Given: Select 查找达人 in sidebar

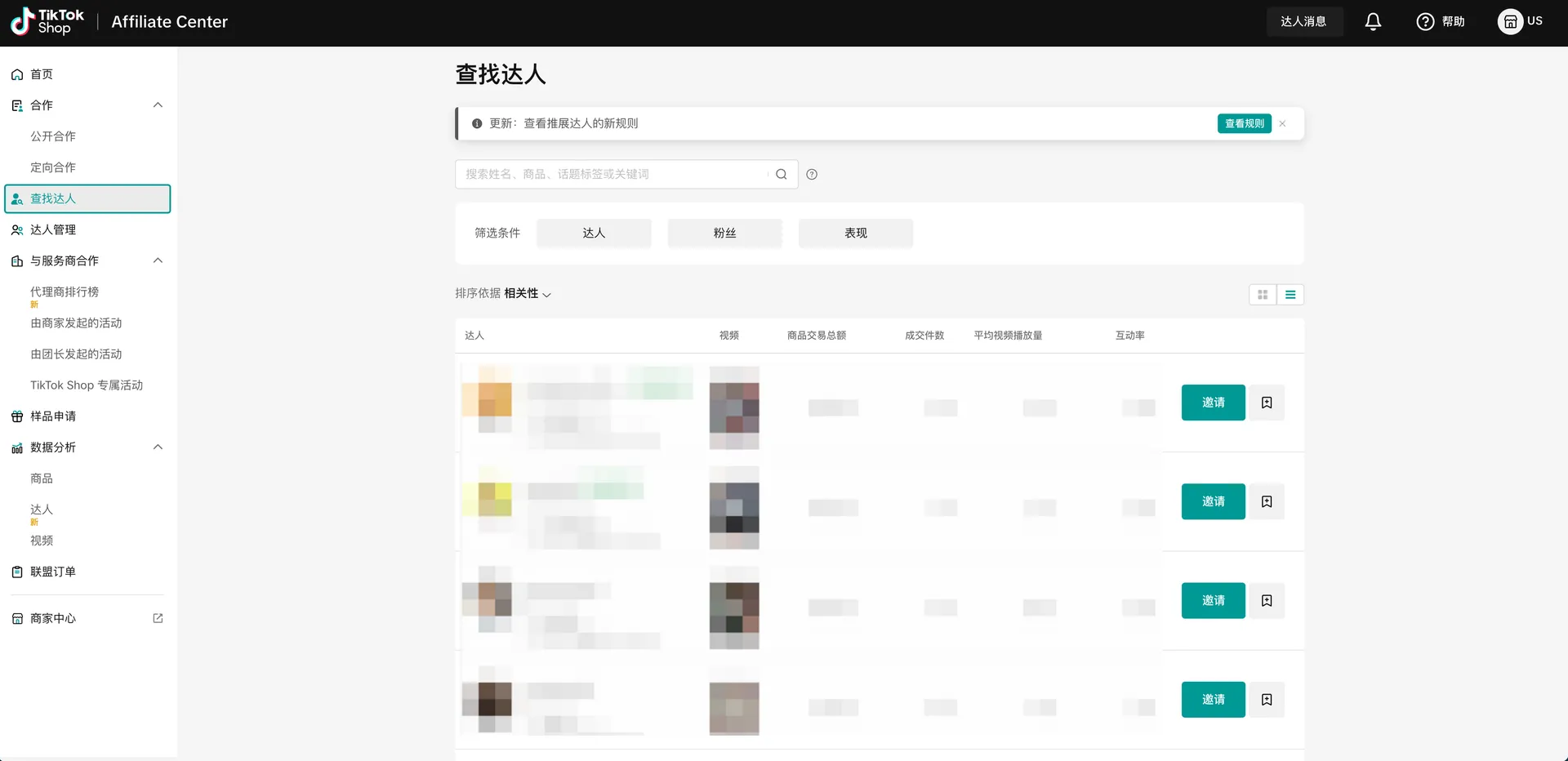Looking at the screenshot, I should (88, 198).
